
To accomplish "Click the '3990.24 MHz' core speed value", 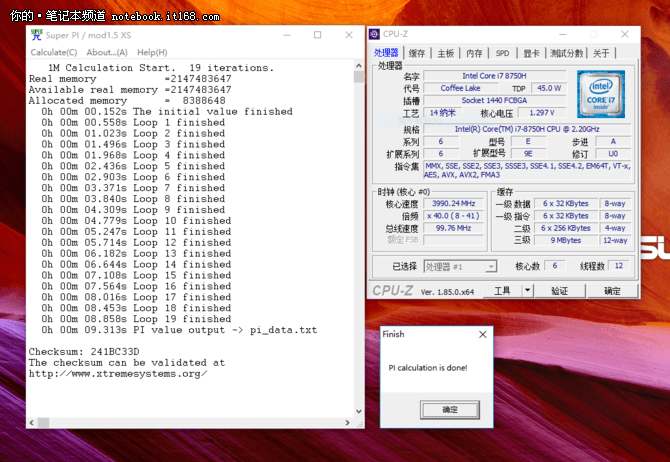I will [453, 203].
